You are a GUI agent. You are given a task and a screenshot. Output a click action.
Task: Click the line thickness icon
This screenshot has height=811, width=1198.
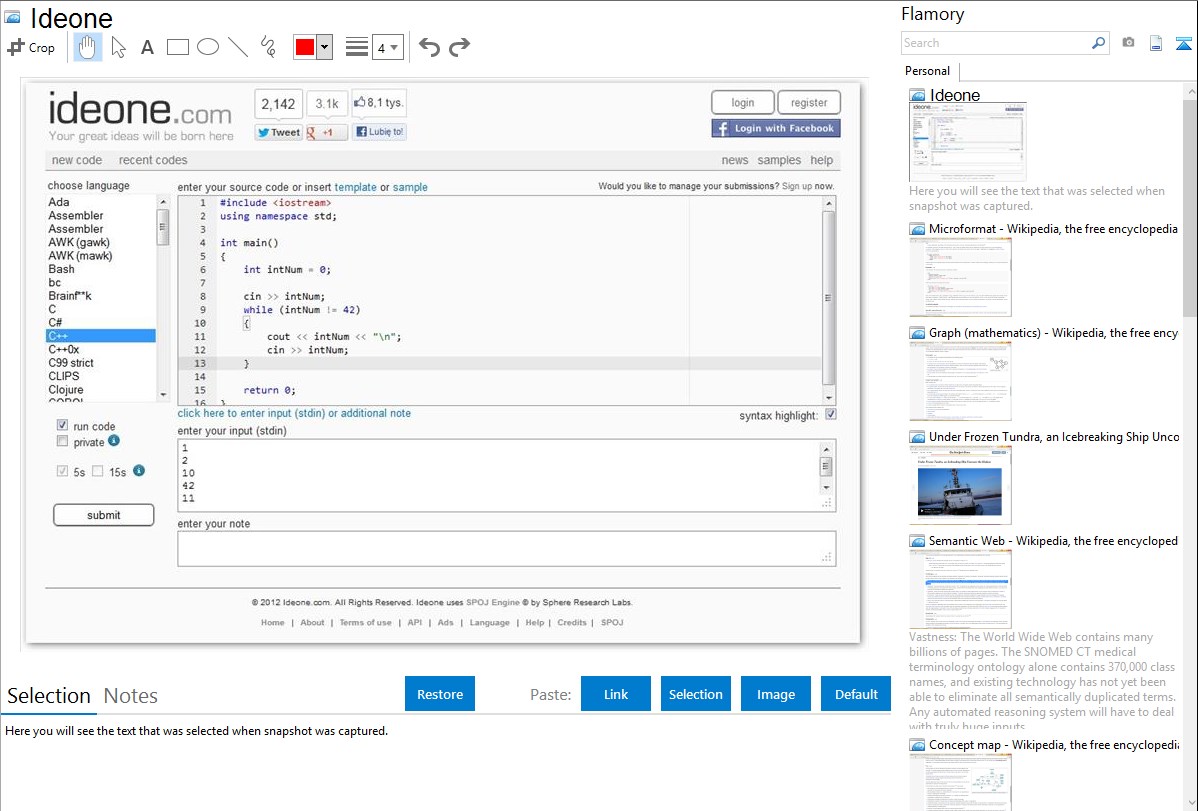(x=357, y=47)
